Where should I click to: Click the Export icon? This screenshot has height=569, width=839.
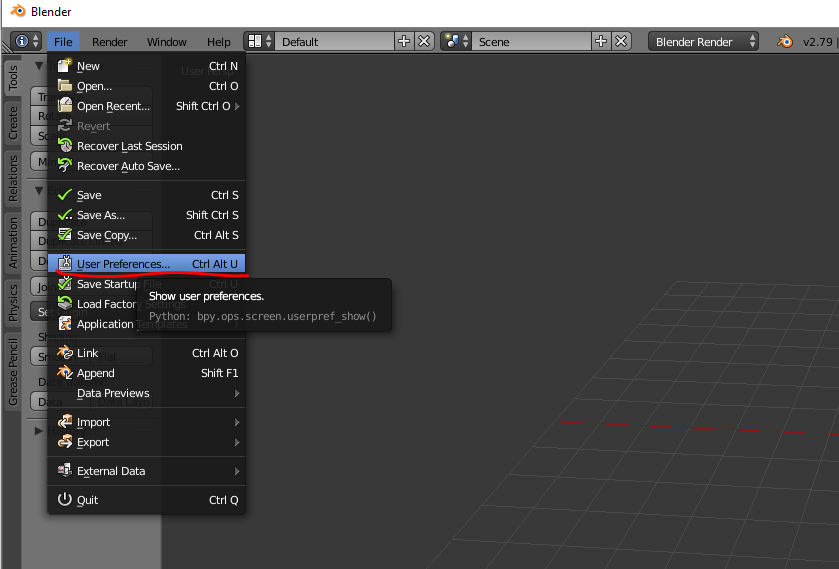(65, 442)
